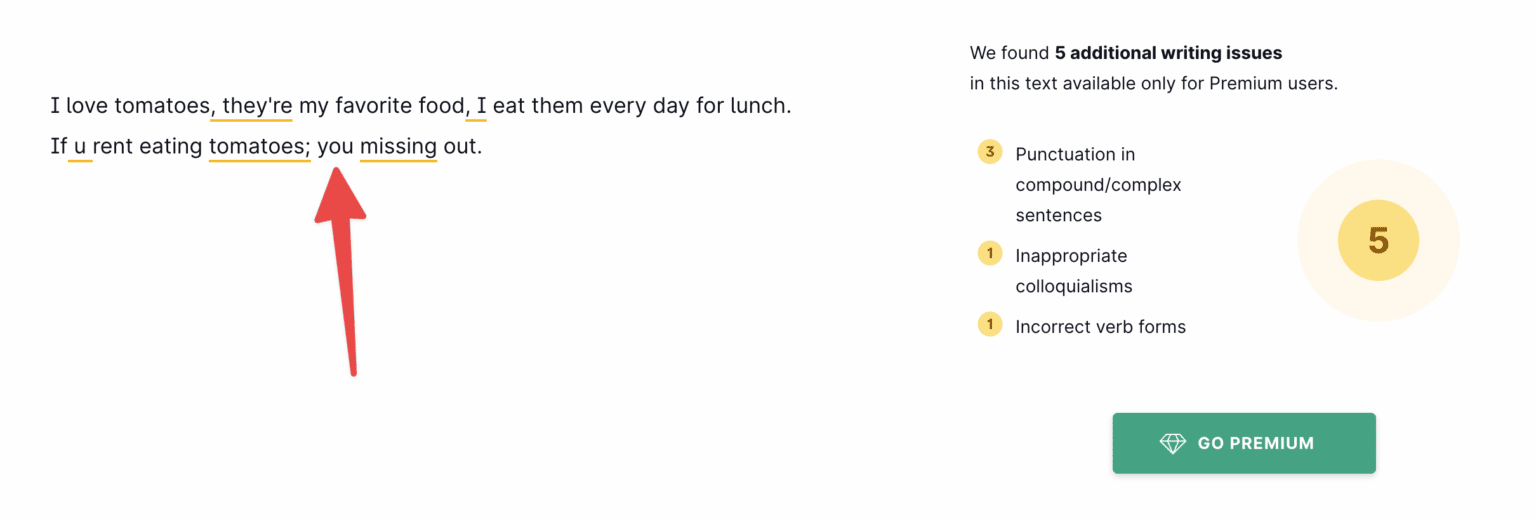Click the large circle showing 5
The height and width of the screenshot is (520, 1536).
point(1378,241)
